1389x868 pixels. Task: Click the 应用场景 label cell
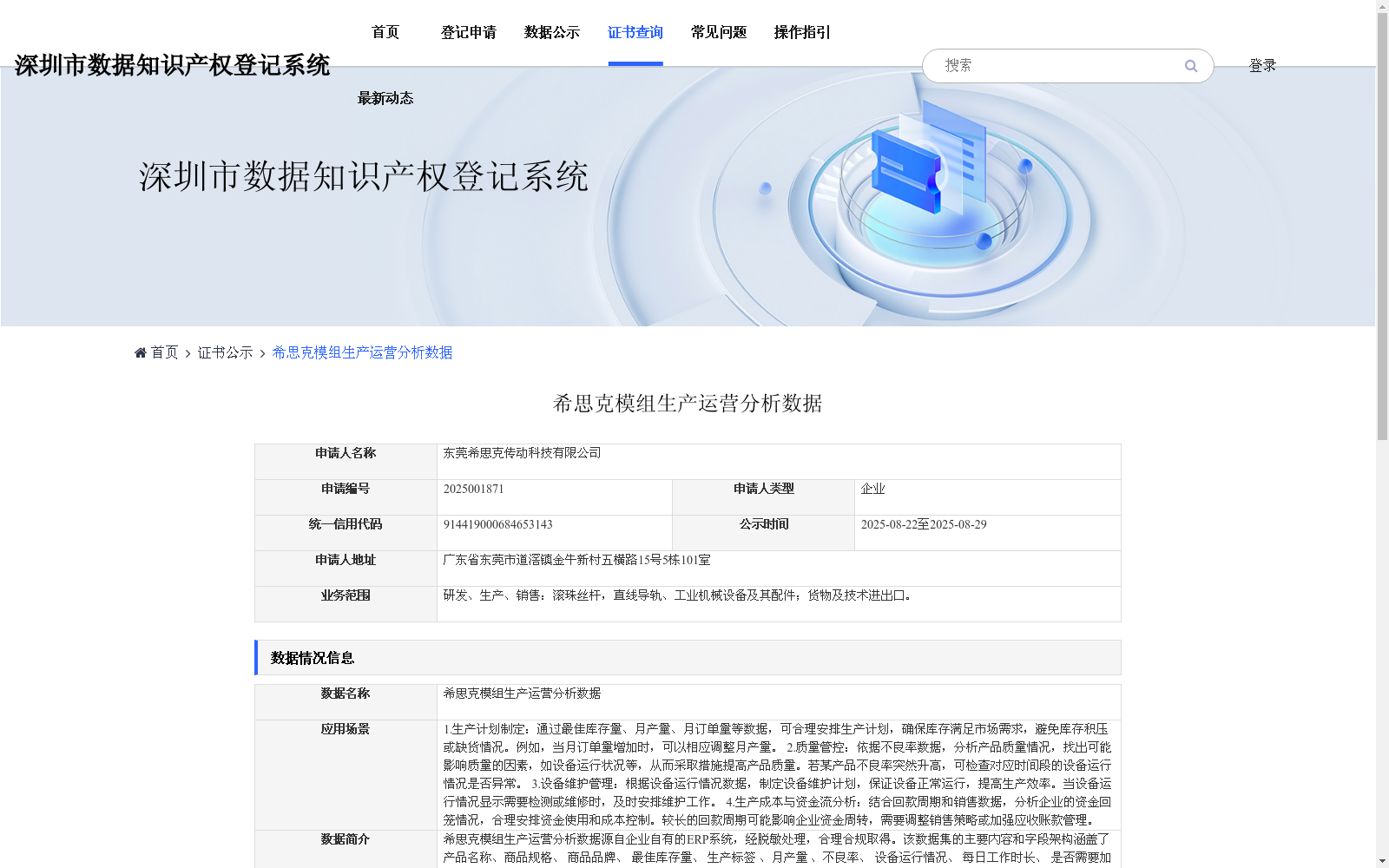coord(346,775)
